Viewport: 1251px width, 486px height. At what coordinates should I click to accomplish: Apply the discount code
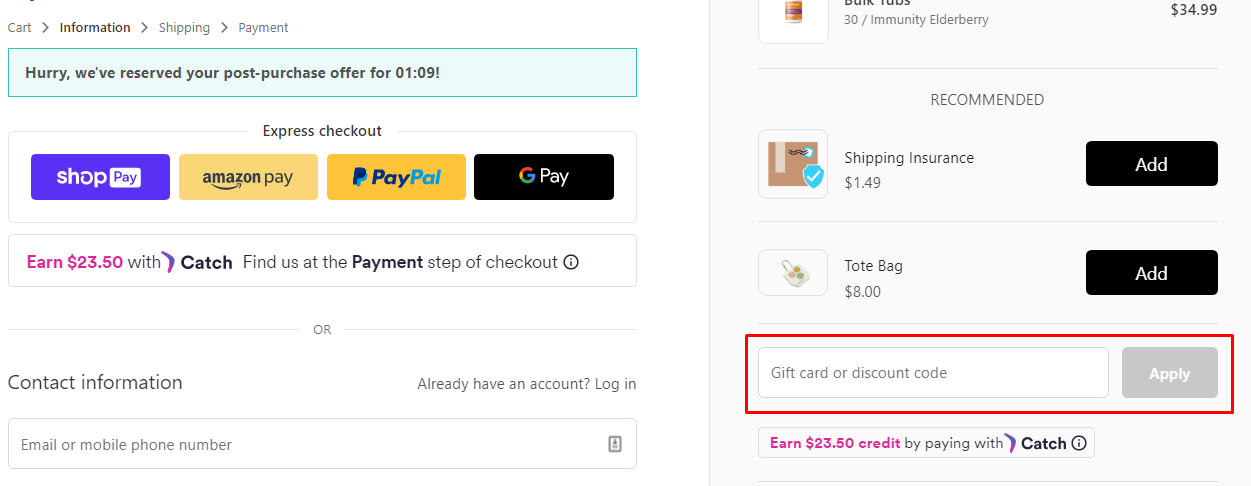point(1170,373)
